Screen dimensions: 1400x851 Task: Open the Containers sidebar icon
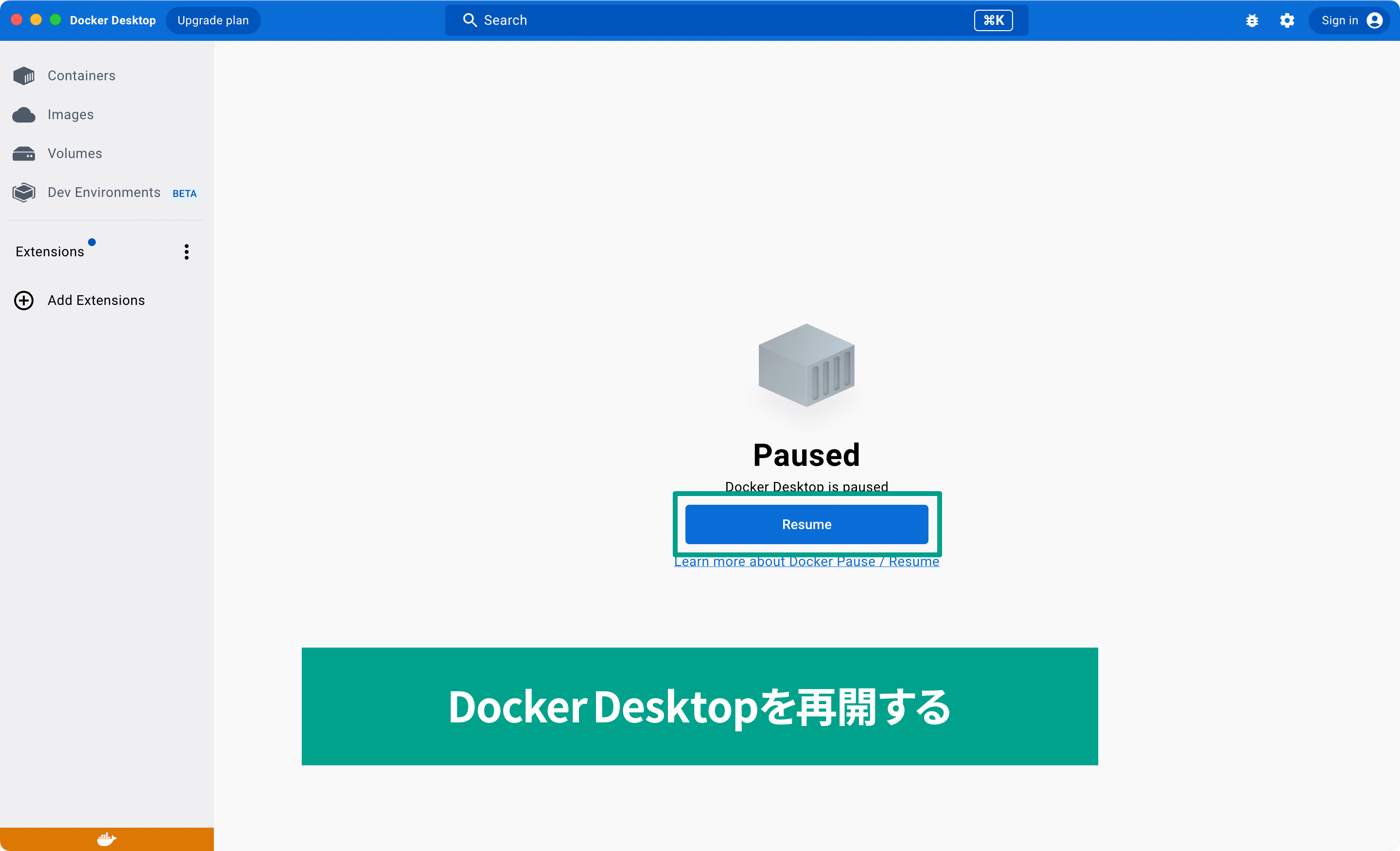pos(24,75)
